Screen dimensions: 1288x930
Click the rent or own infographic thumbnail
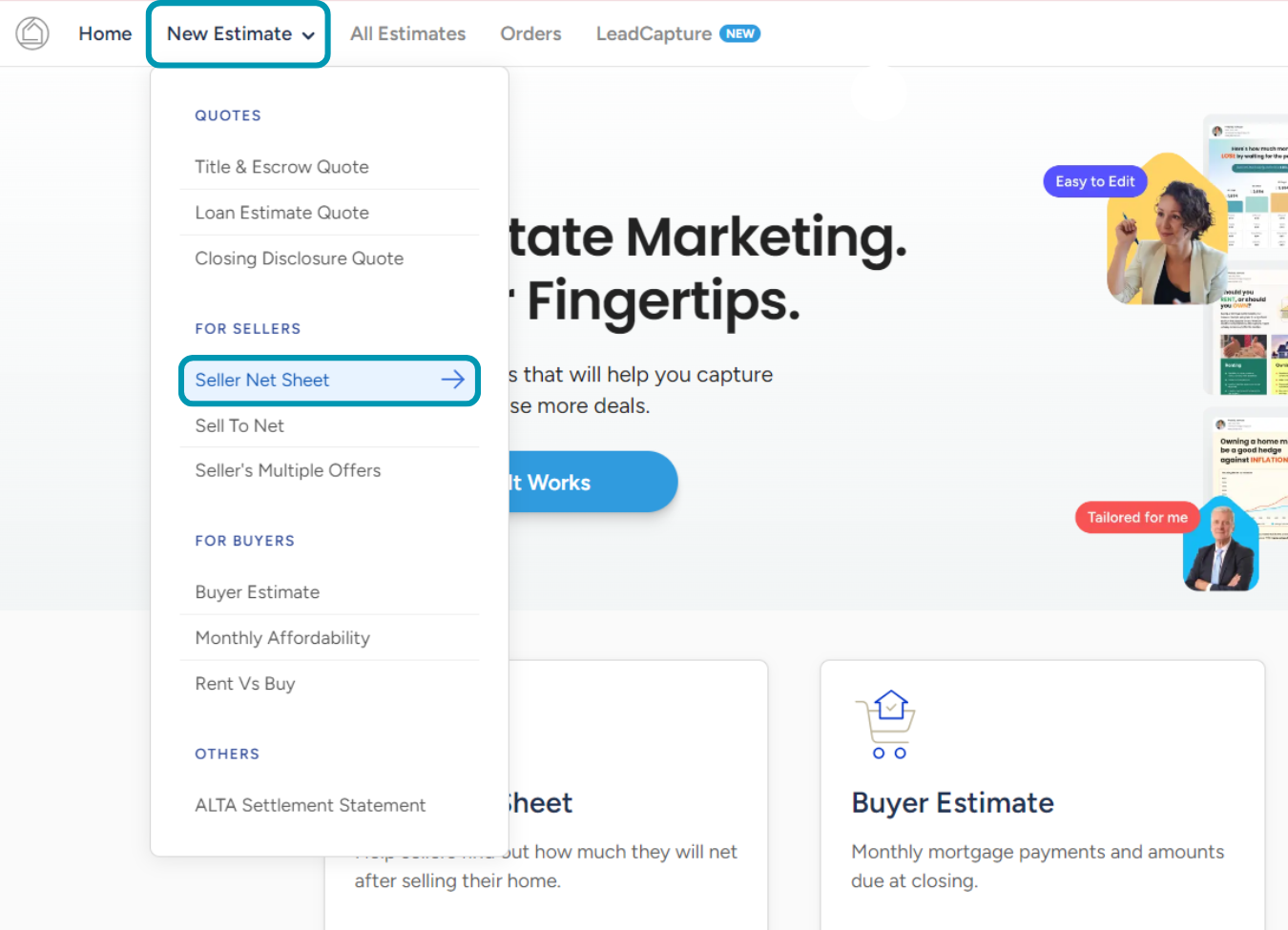1252,332
